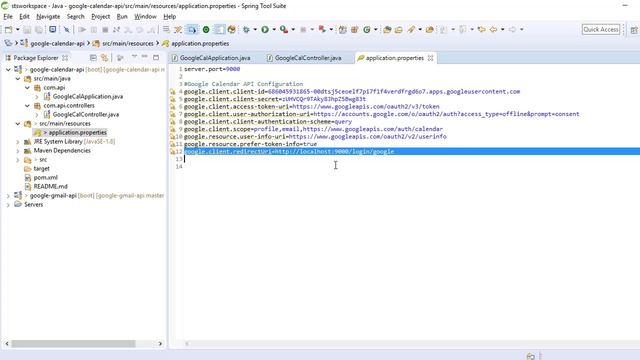
Task: Maximize the Package Explorer view
Action: (x=156, y=58)
